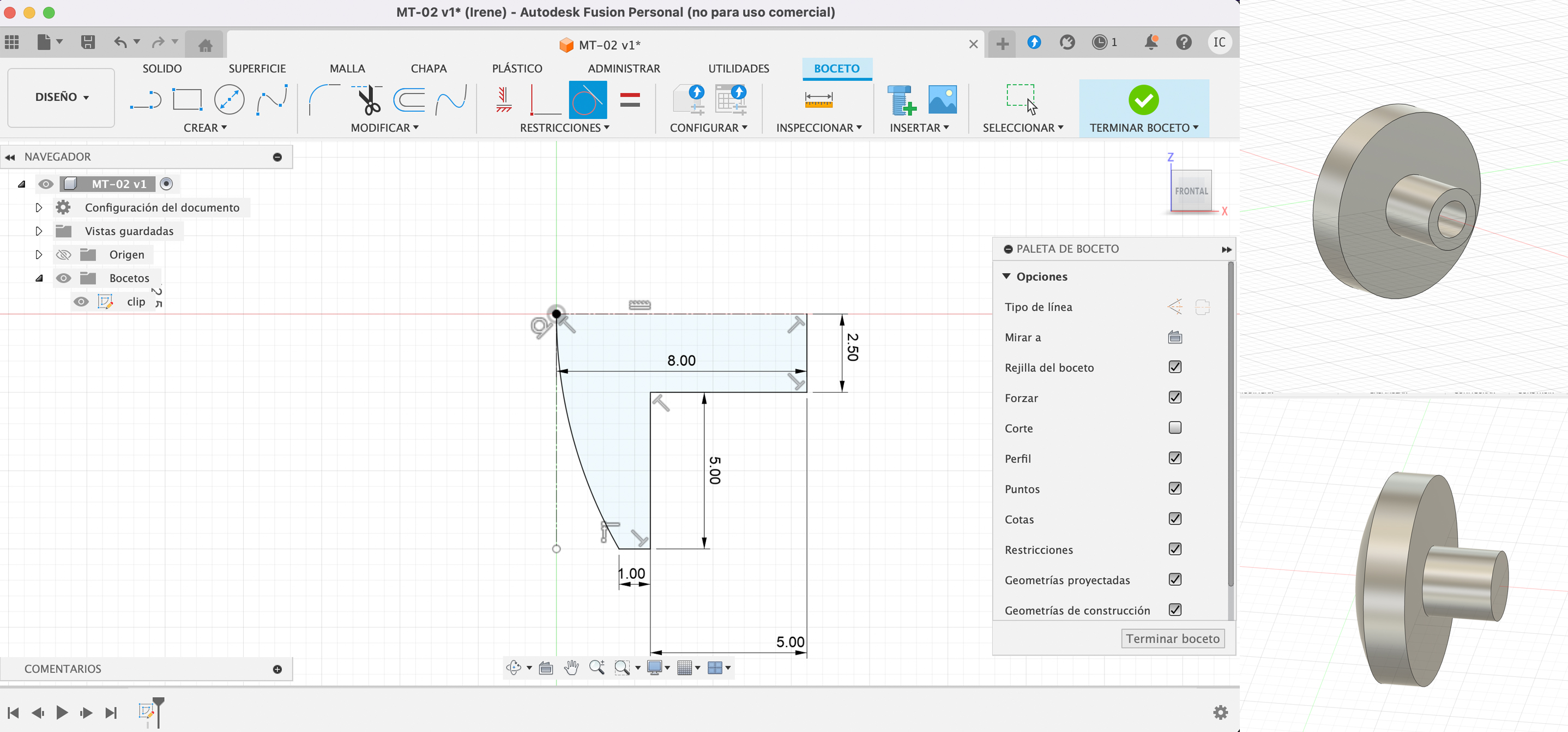Select the center diameter Circle tool
The height and width of the screenshot is (732, 1568).
229,99
